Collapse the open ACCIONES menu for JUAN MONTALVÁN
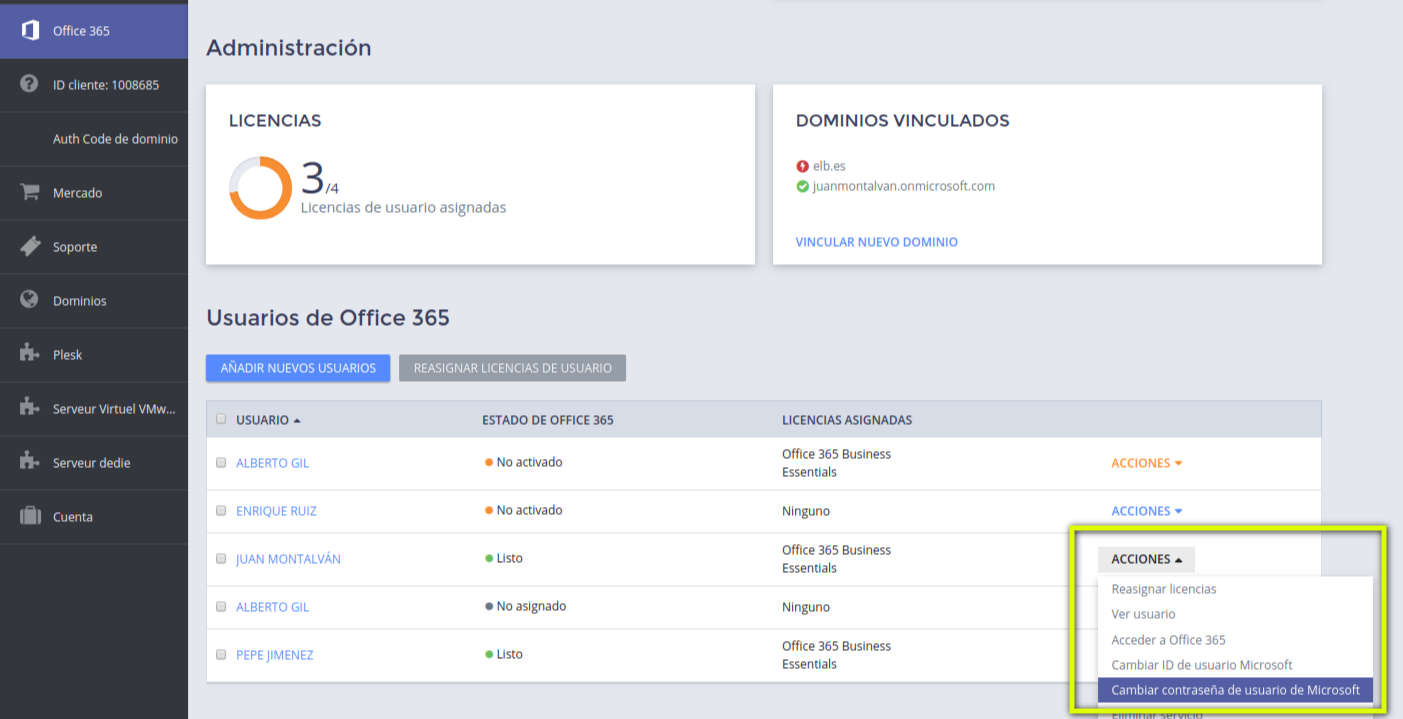Screen dimensions: 1403x719 (x=1146, y=559)
